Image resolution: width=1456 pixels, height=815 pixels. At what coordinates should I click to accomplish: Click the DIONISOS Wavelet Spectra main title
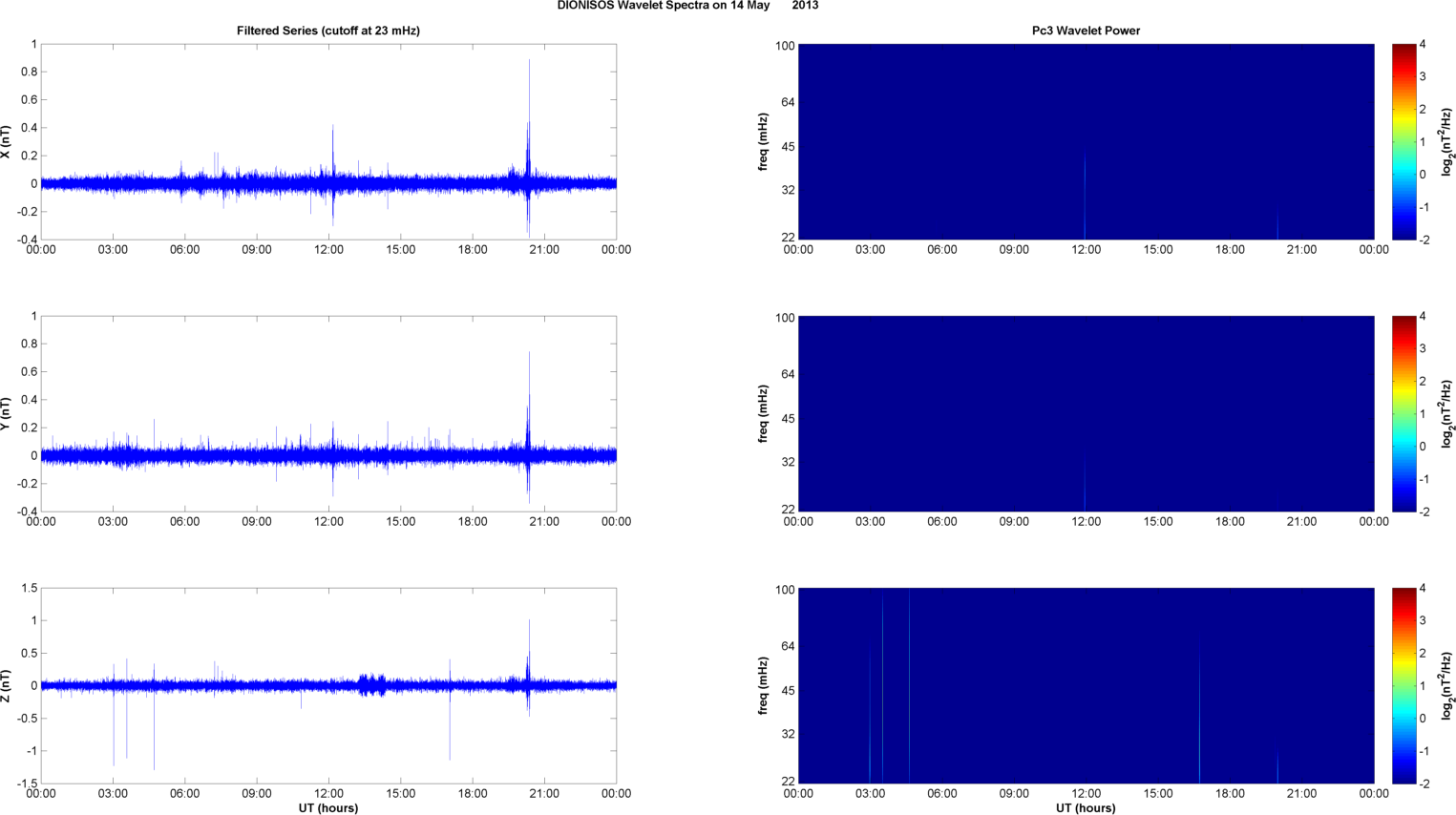(687, 6)
